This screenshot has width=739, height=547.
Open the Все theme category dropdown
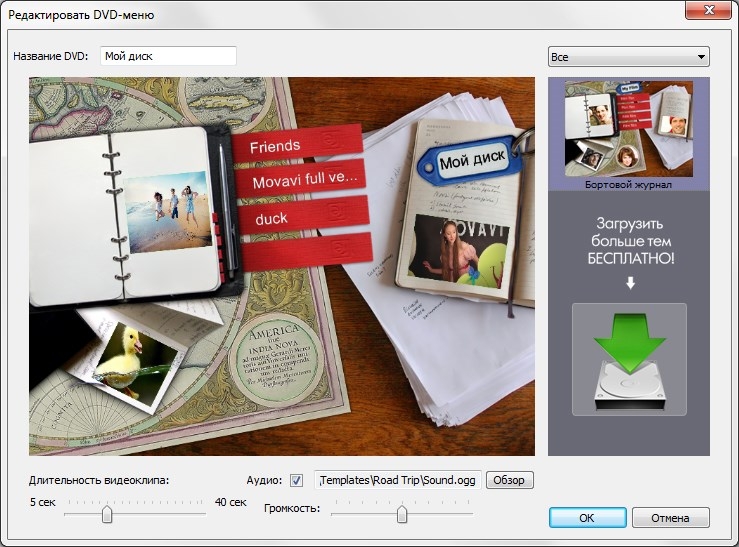click(629, 57)
